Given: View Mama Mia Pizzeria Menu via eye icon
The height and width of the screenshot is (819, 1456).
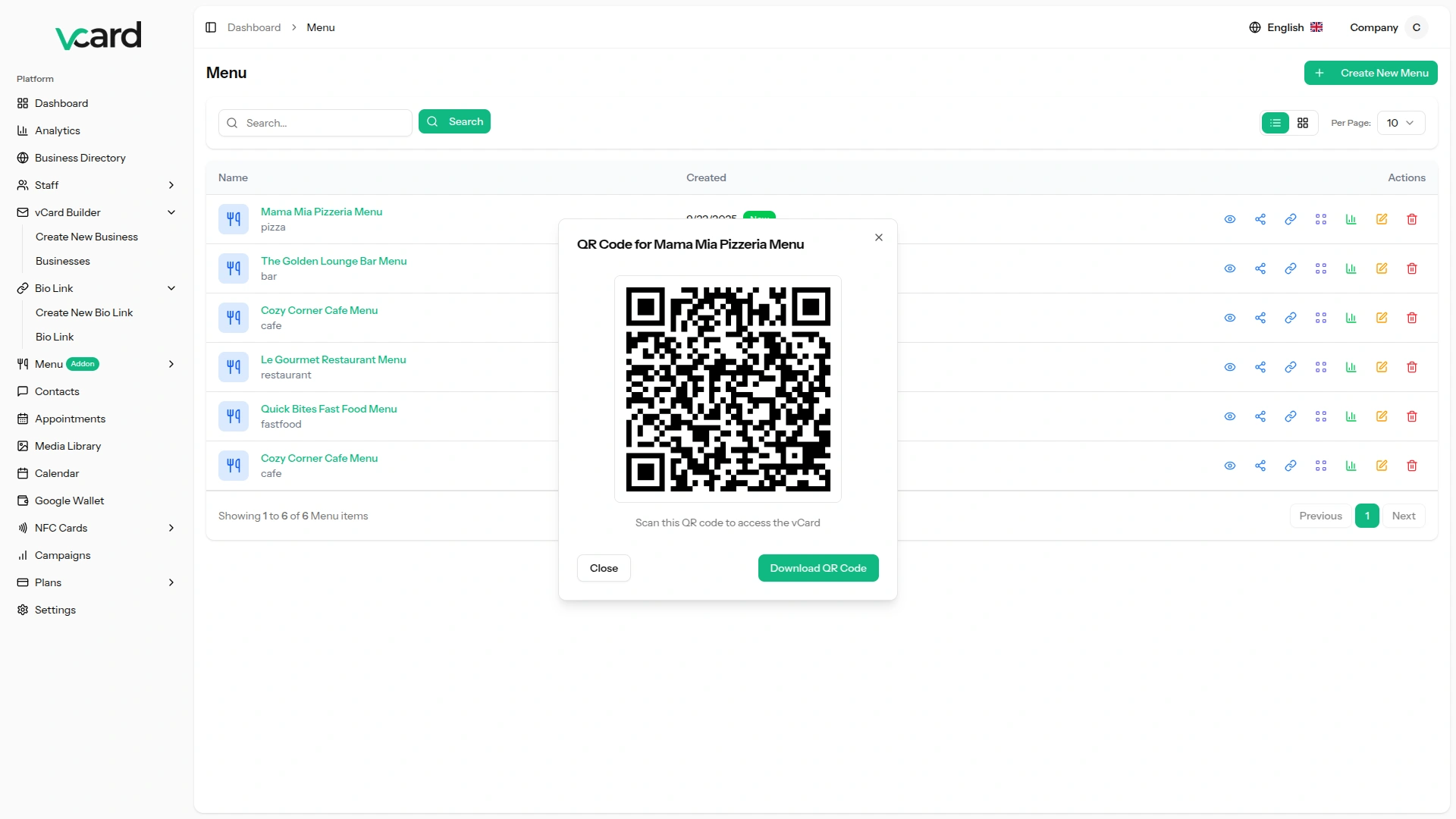Looking at the screenshot, I should (1230, 219).
